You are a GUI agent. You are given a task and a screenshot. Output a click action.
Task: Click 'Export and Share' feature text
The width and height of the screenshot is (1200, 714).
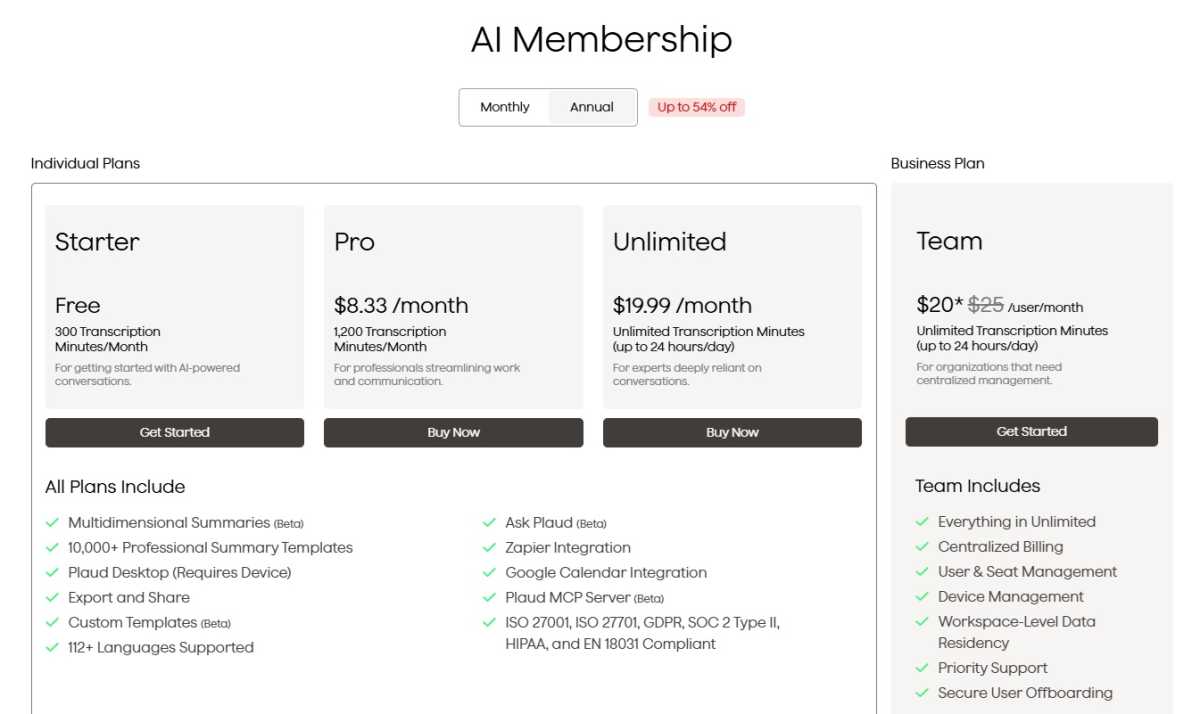129,597
